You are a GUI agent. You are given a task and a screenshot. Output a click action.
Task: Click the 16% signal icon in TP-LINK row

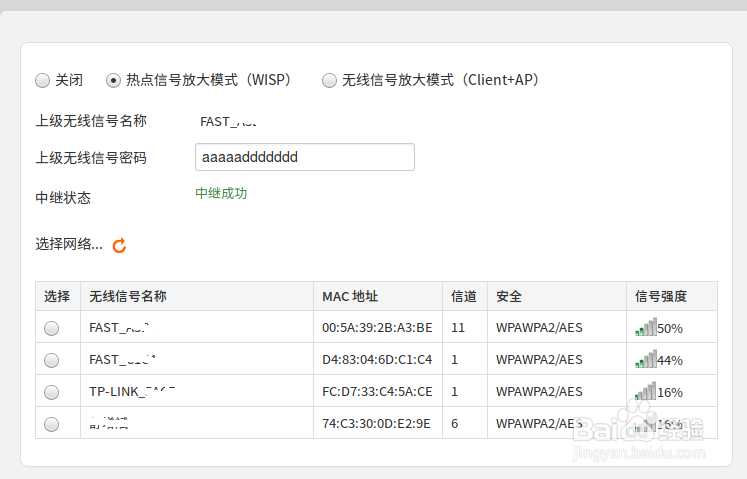pos(646,391)
